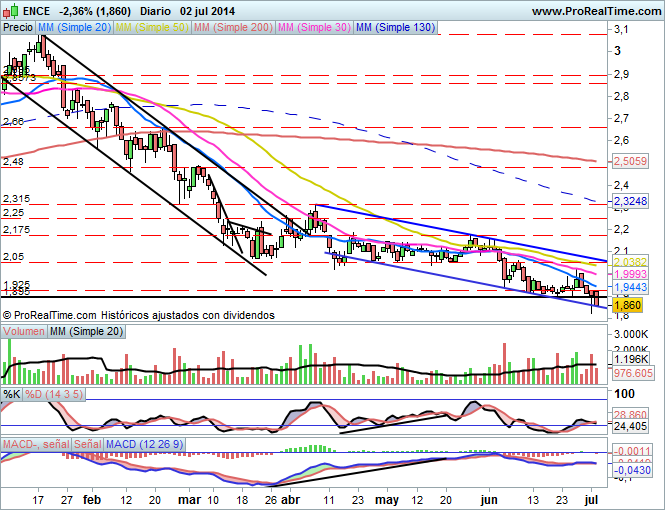The image size is (665, 510).
Task: Click the jun marker on time axis
Action: pyautogui.click(x=489, y=497)
